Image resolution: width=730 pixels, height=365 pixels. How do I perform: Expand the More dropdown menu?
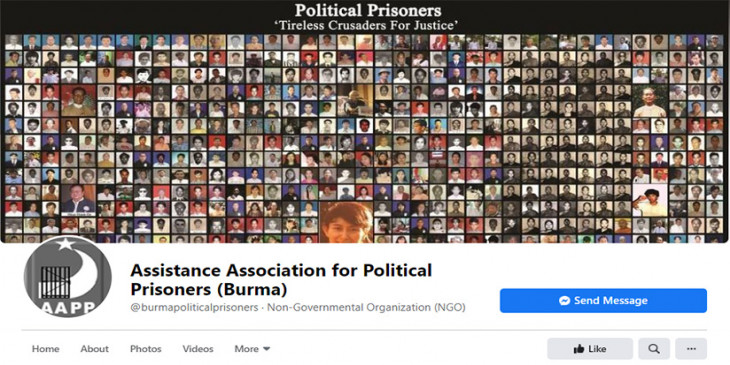click(252, 349)
